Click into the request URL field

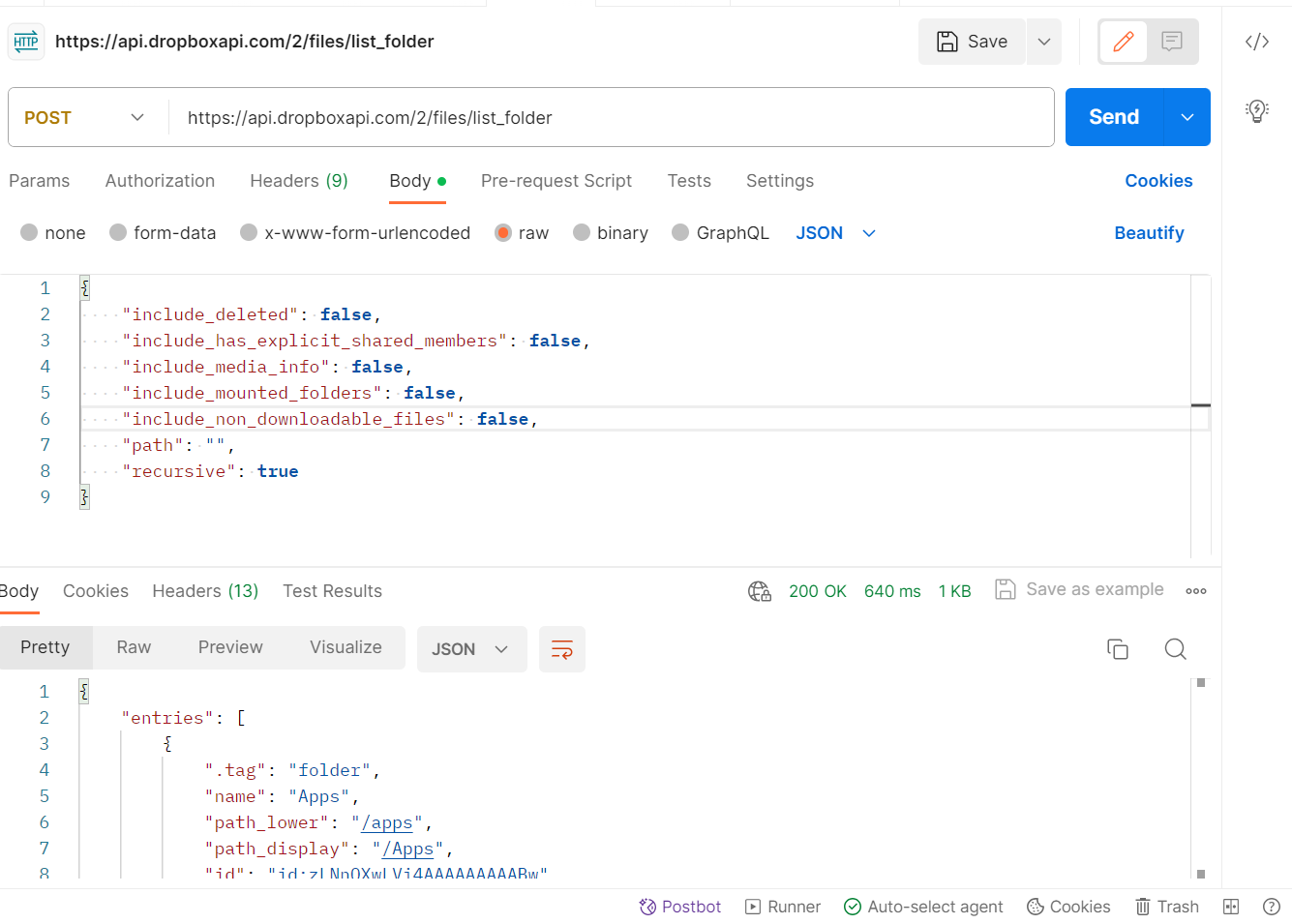[x=612, y=117]
